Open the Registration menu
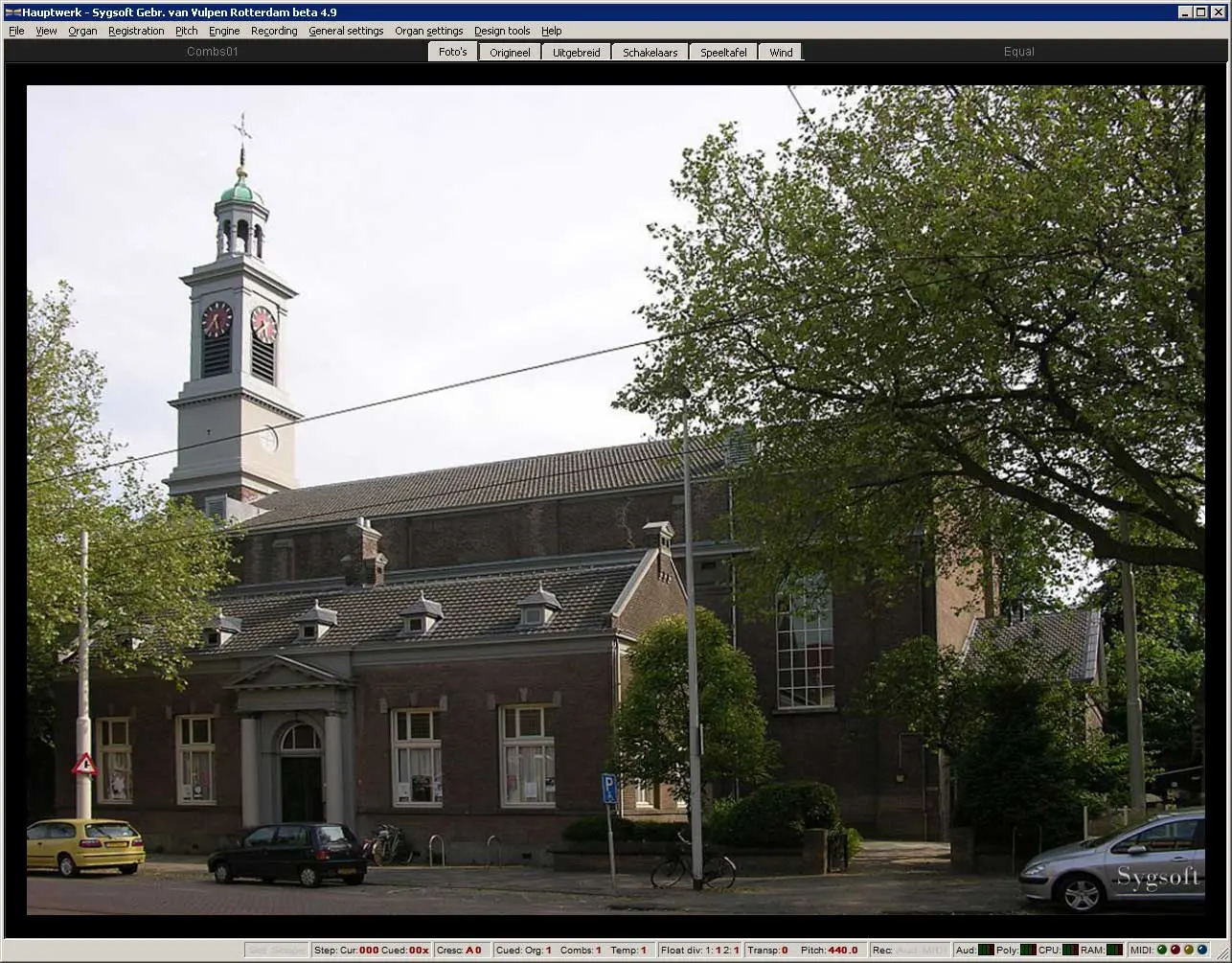This screenshot has width=1232, height=963. [x=136, y=31]
